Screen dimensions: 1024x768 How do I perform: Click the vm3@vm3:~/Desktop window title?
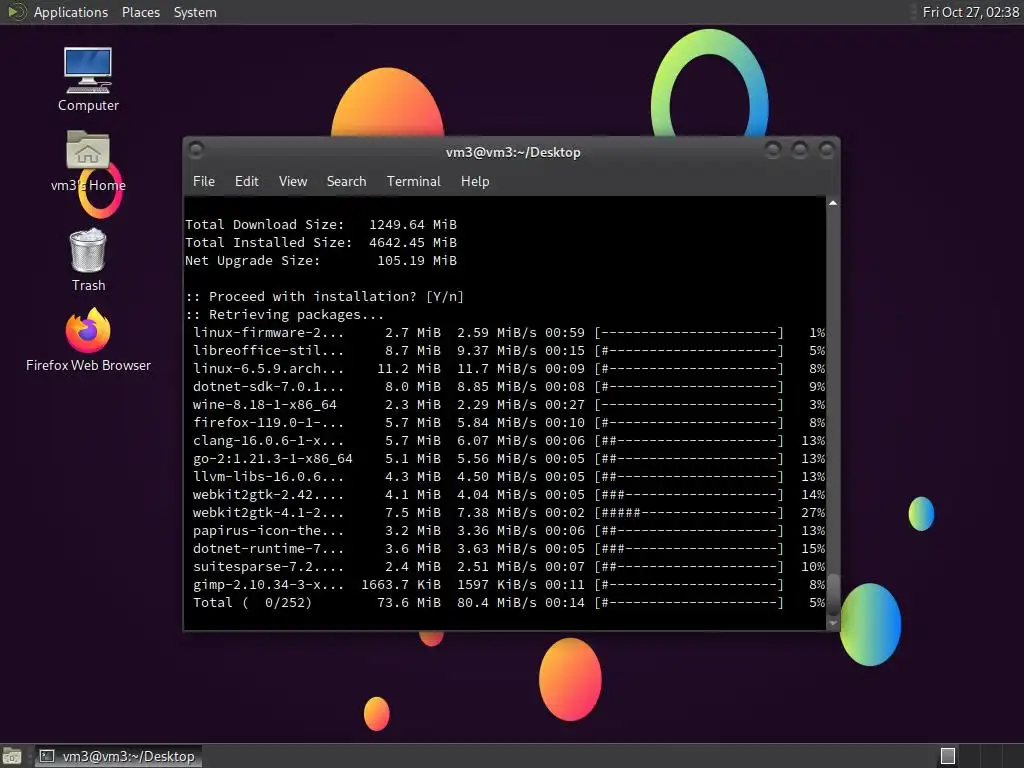point(513,152)
